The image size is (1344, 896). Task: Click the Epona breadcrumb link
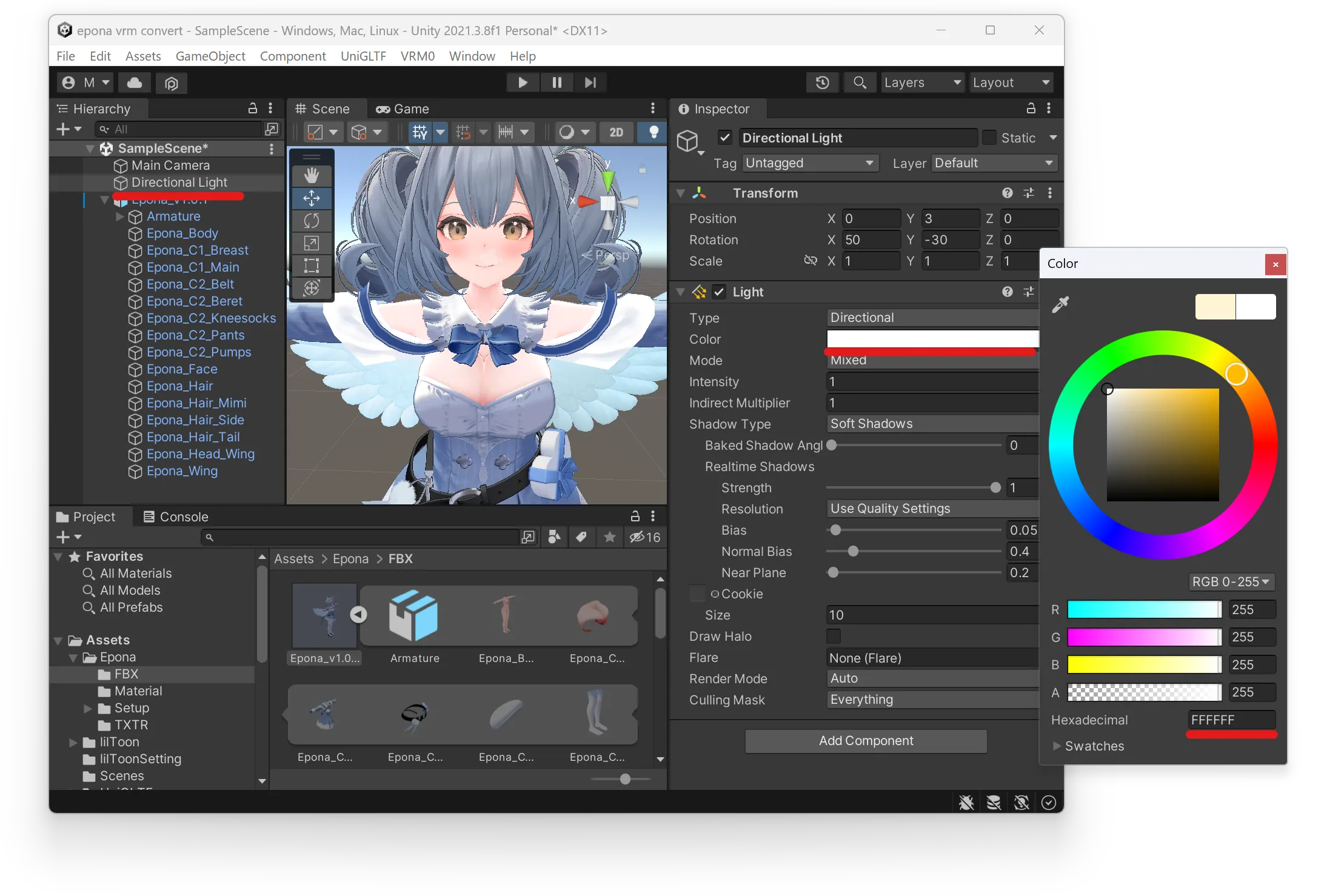[350, 558]
